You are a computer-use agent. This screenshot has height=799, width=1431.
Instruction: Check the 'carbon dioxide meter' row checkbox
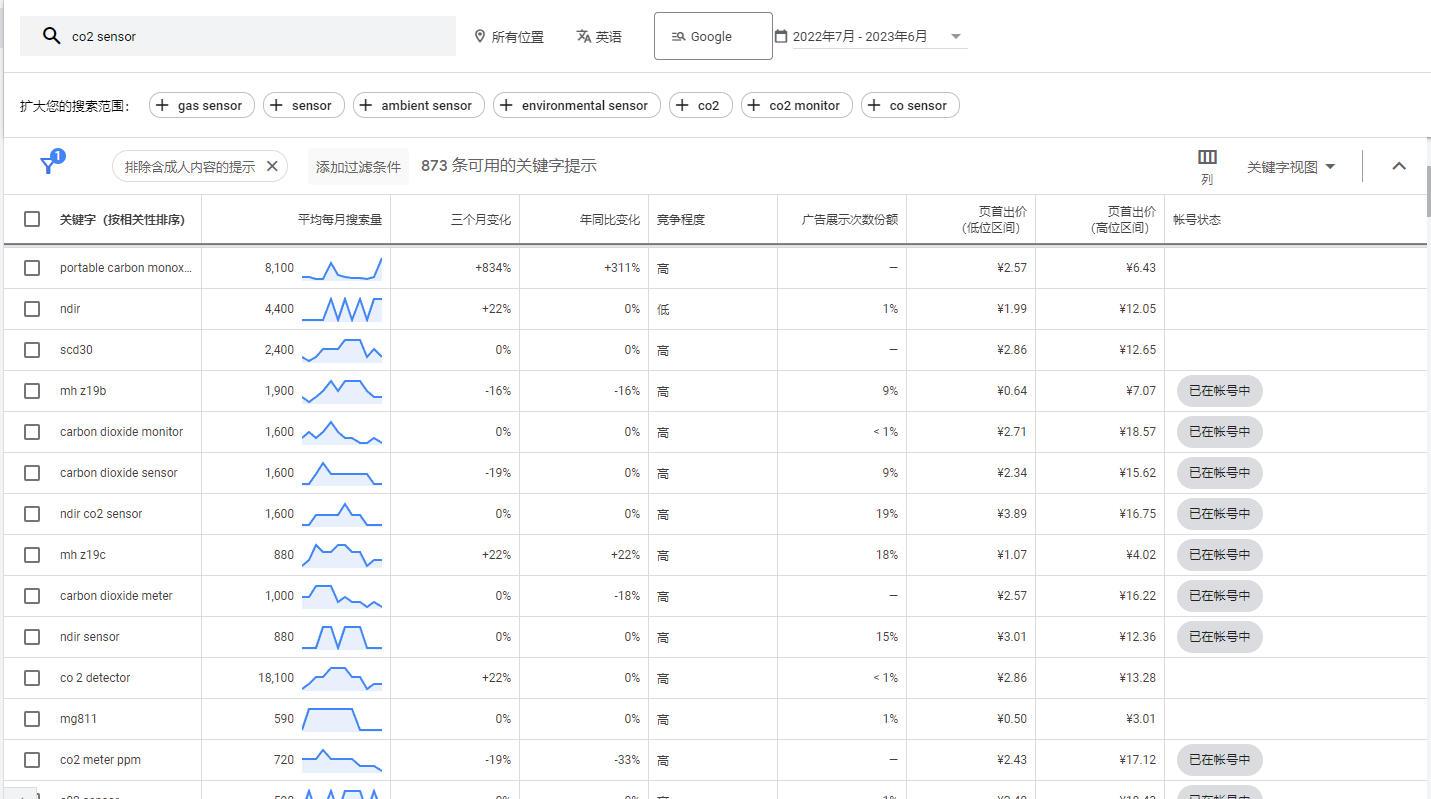click(x=32, y=596)
